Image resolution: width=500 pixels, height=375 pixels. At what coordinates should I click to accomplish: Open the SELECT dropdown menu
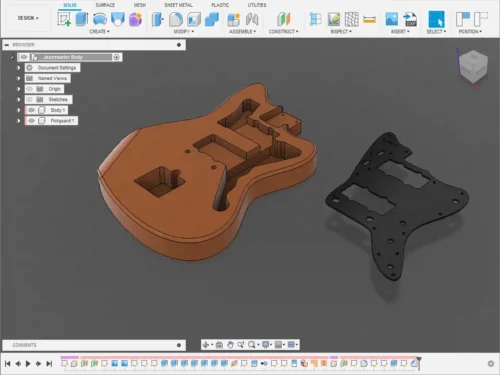coord(436,31)
